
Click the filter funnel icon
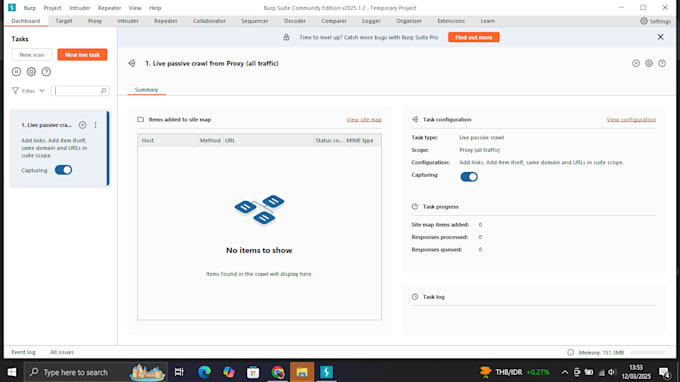tap(15, 91)
